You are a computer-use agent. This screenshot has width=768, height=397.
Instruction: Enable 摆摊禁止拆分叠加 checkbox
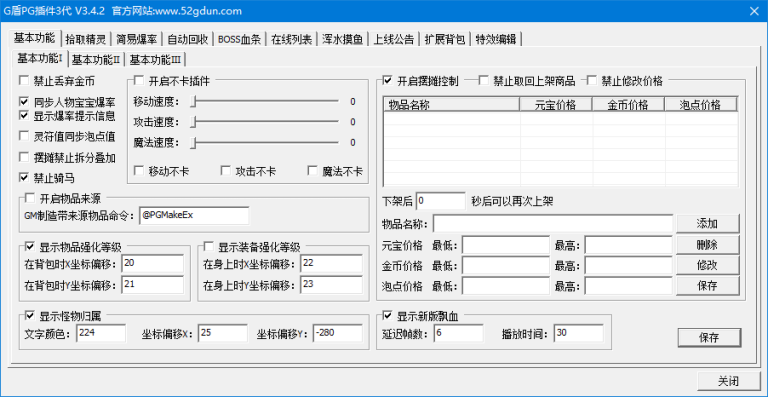24,157
